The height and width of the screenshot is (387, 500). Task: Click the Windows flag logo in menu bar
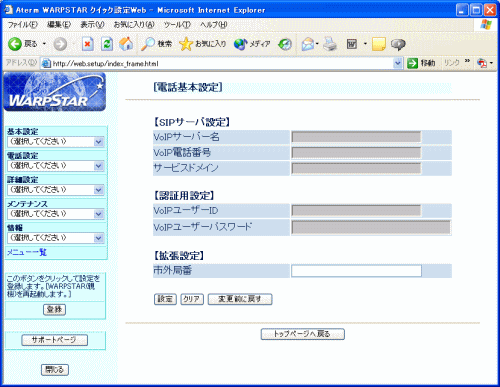point(486,25)
